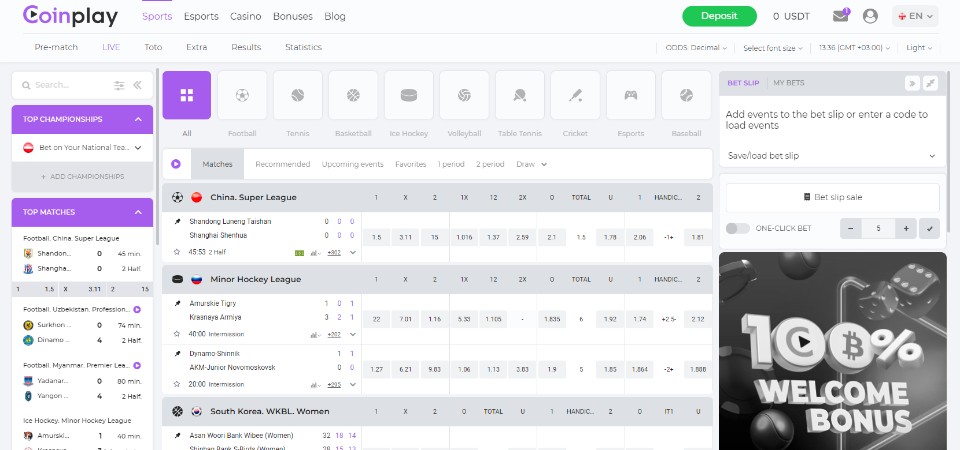The height and width of the screenshot is (450, 960).
Task: Select the All sports grid icon
Action: click(x=187, y=95)
